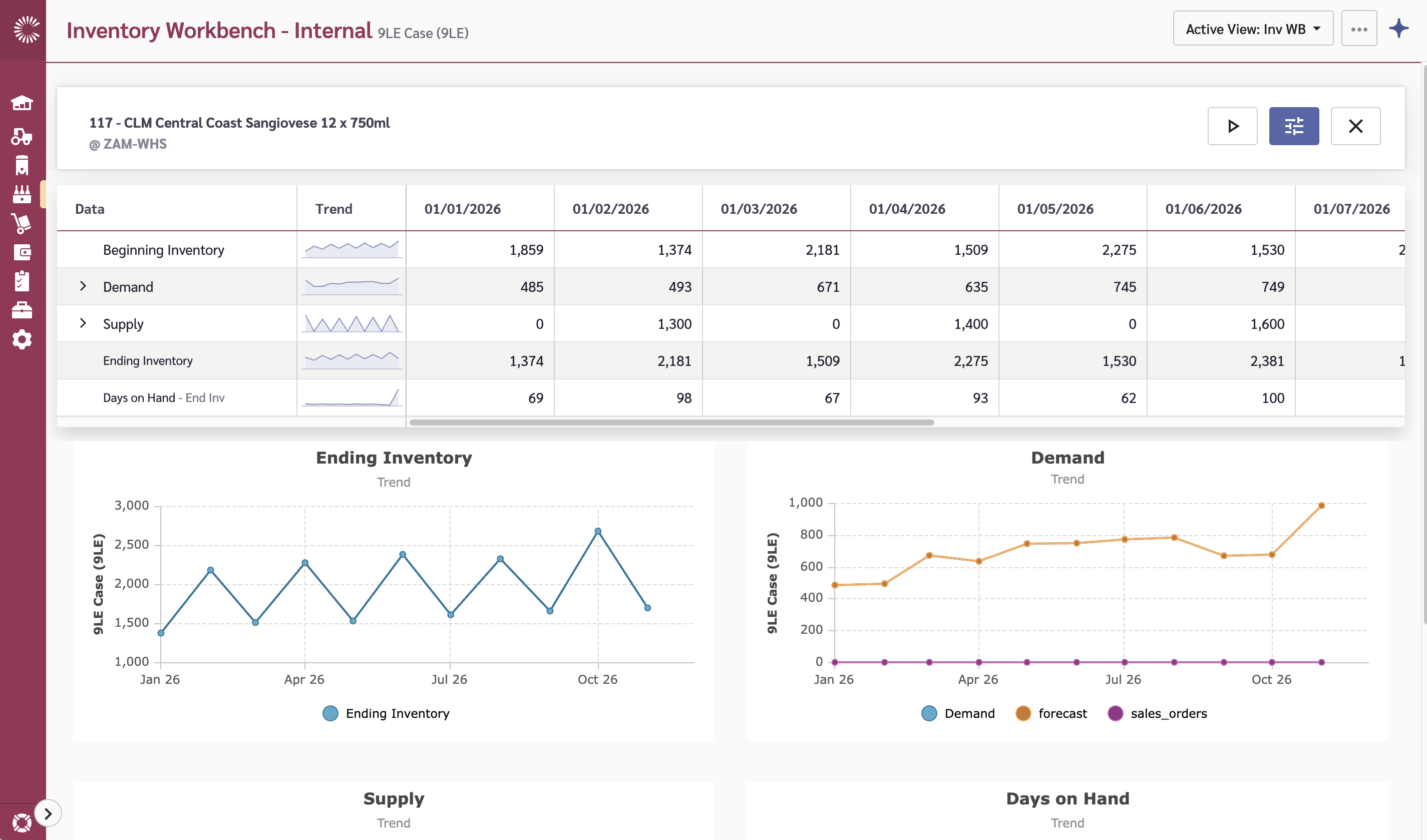Toggle the tune settings filter button

(1293, 126)
